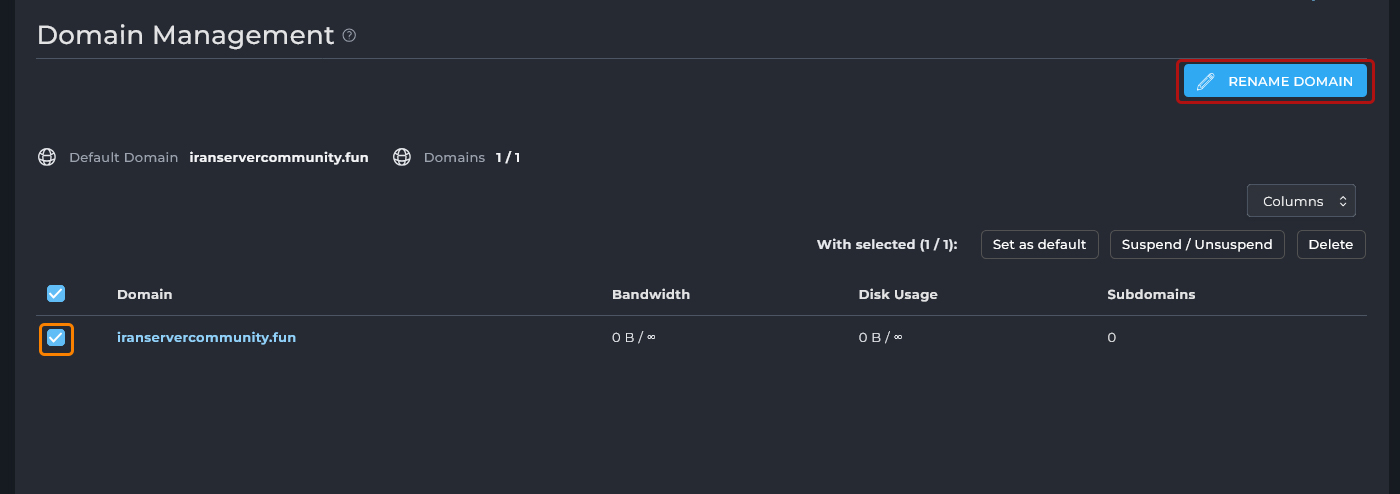
Task: Click the Domains 1 / 1 count
Action: (x=507, y=157)
